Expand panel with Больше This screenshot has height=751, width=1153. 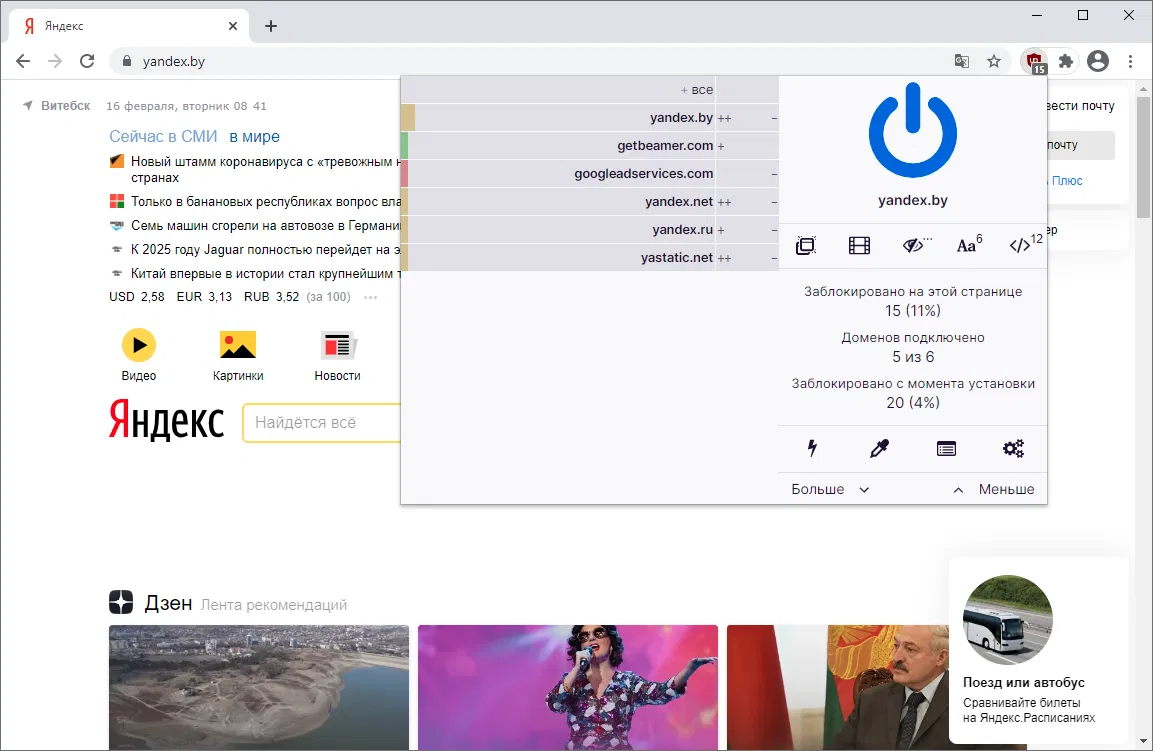pyautogui.click(x=830, y=489)
